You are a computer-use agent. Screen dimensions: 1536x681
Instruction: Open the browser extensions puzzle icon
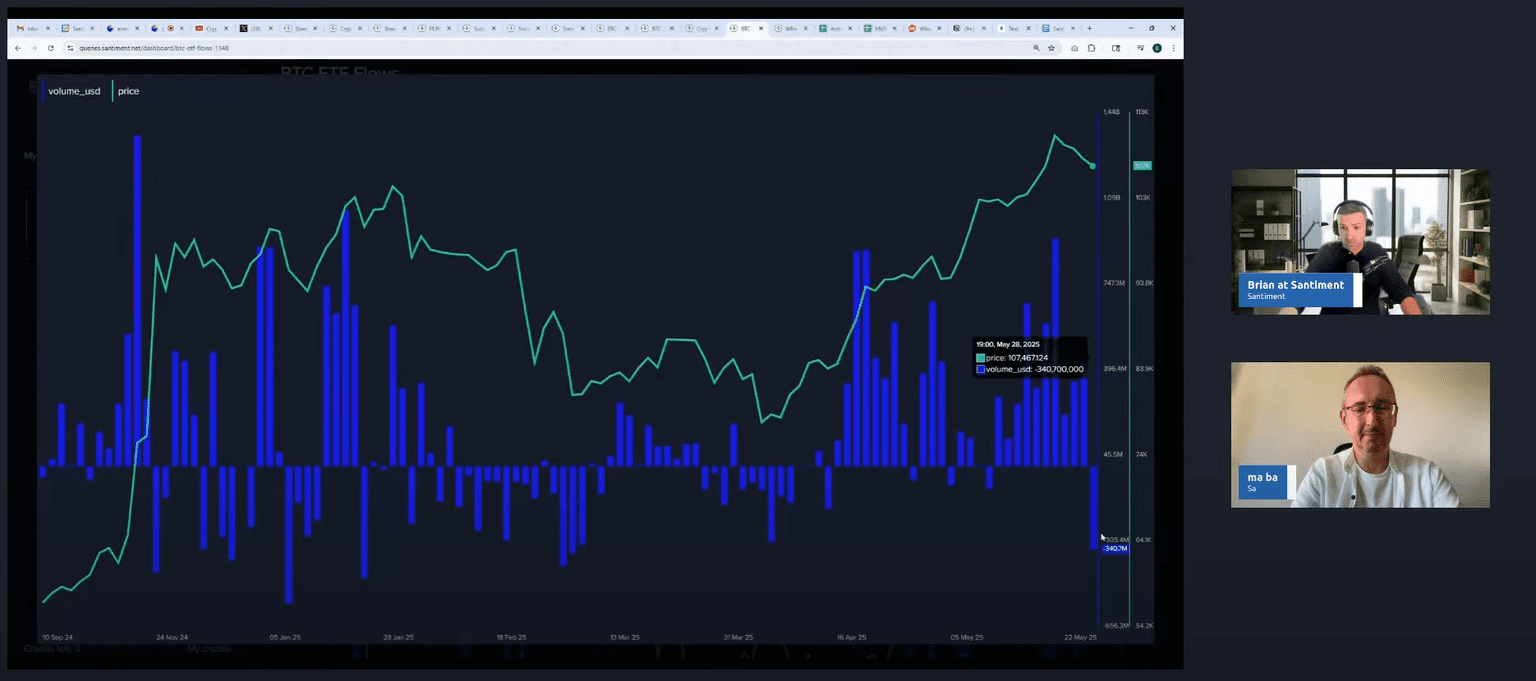(x=1092, y=48)
